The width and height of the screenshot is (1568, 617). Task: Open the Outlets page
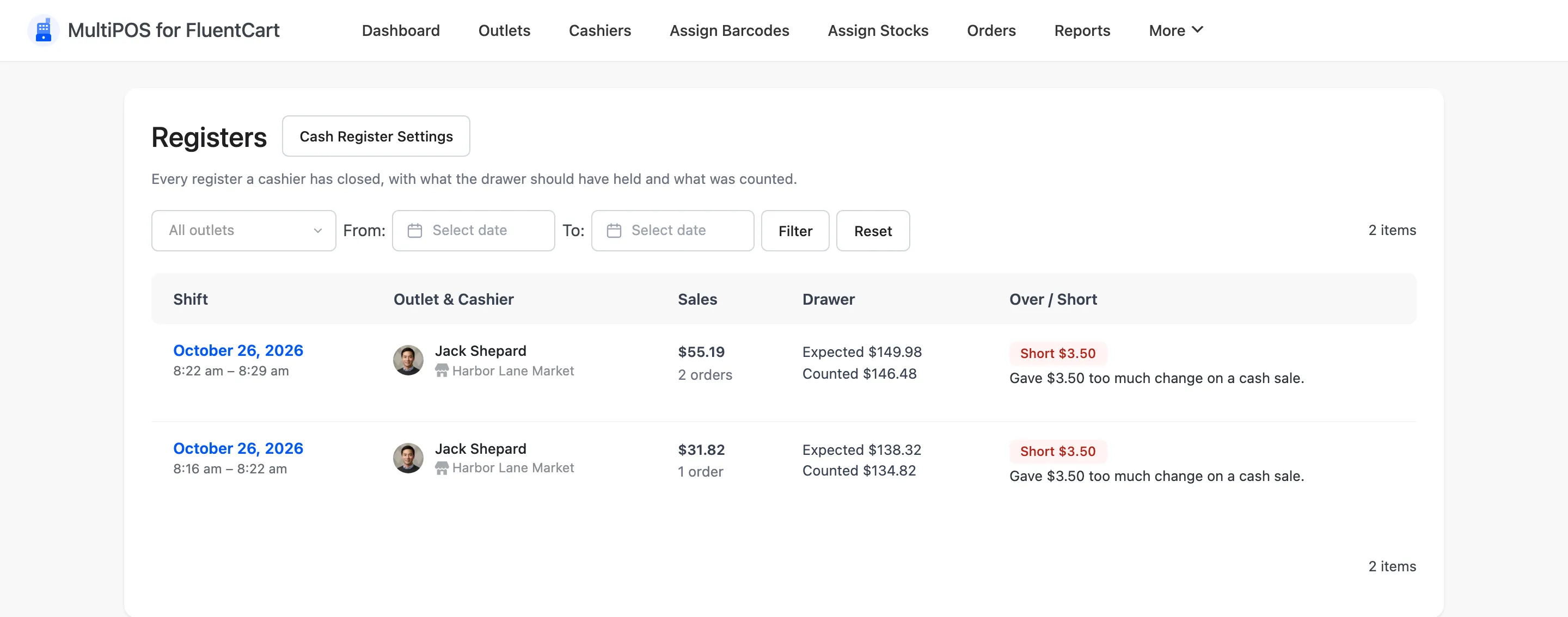(504, 30)
